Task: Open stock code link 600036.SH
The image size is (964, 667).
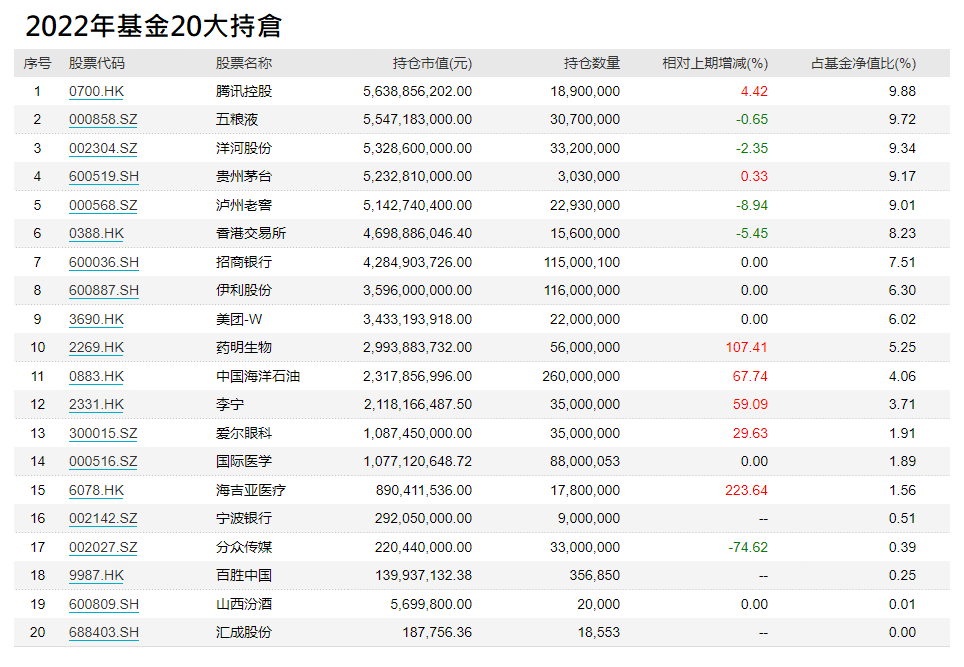Action: point(104,262)
